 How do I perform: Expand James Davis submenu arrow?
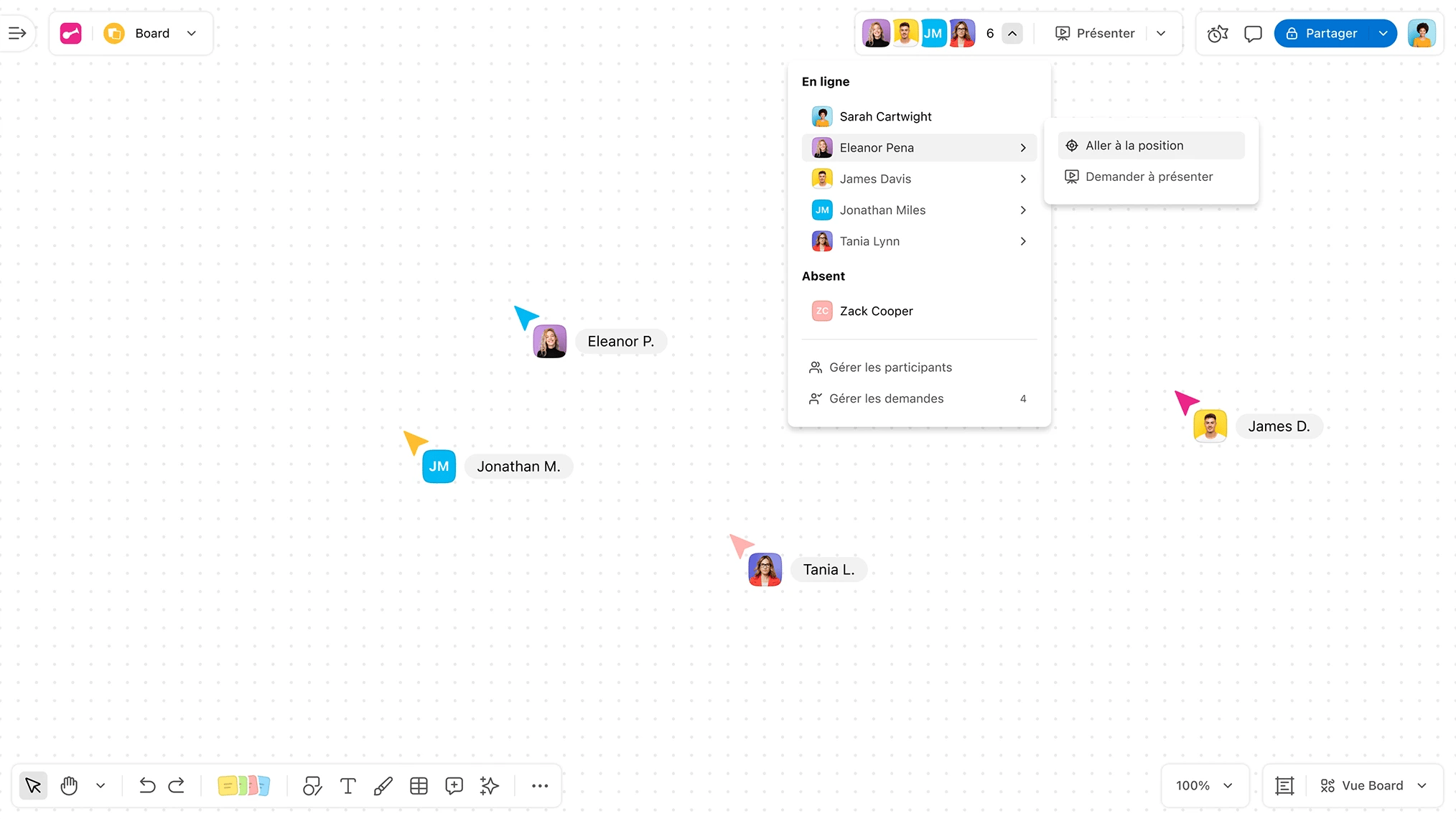[x=1023, y=179]
